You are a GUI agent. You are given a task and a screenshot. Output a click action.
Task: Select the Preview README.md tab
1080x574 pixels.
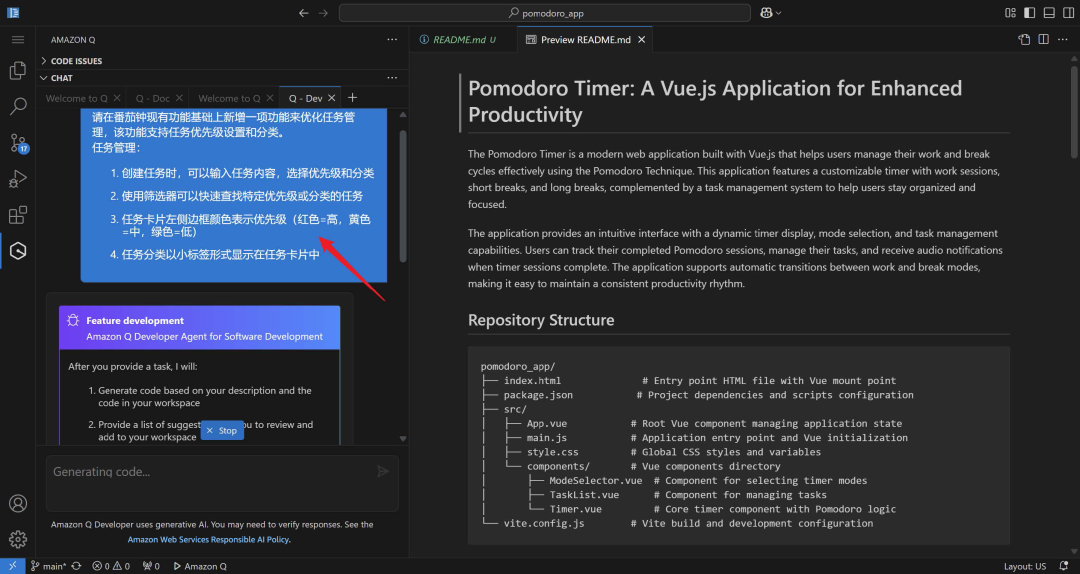coord(585,40)
